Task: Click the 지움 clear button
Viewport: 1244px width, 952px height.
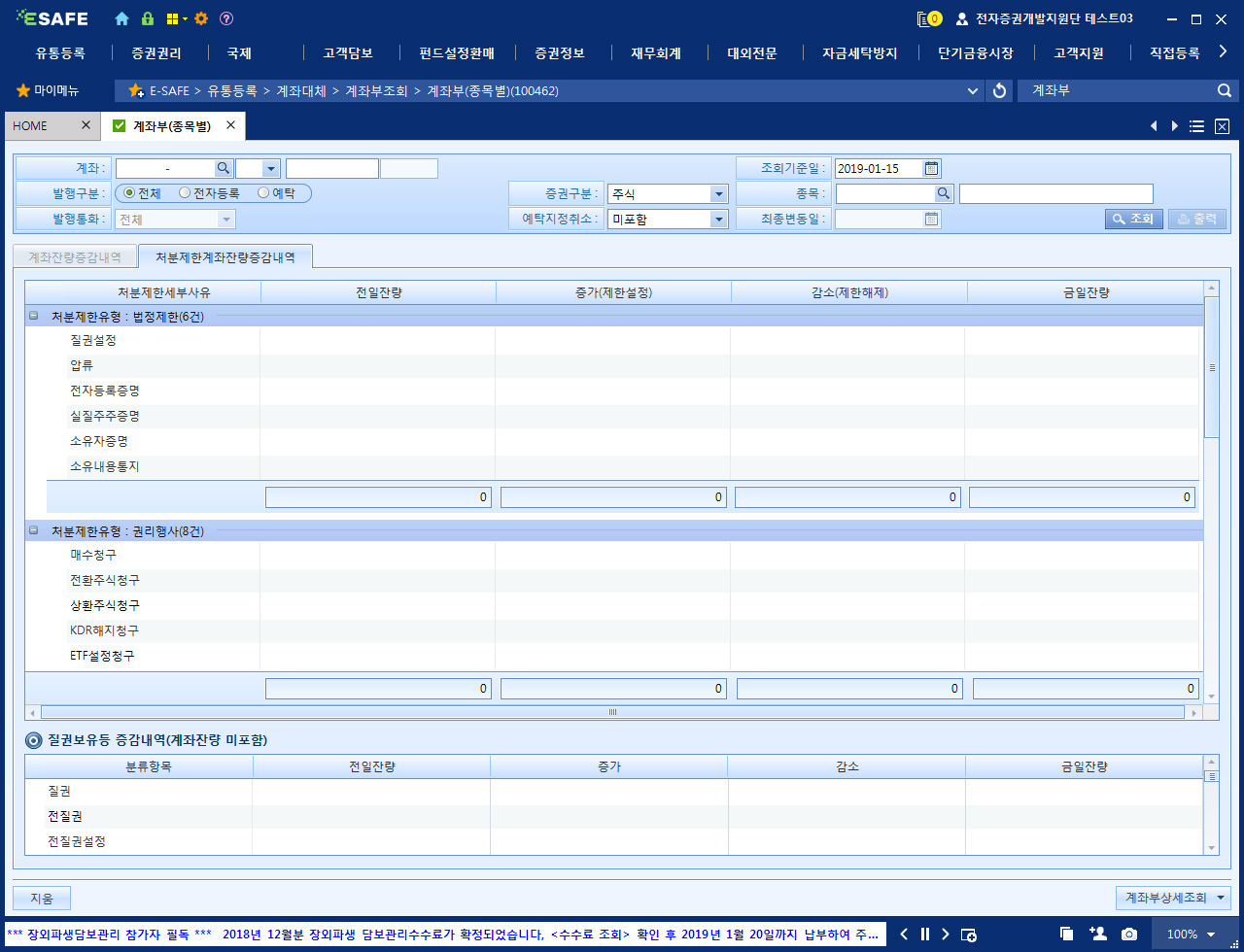Action: (42, 898)
